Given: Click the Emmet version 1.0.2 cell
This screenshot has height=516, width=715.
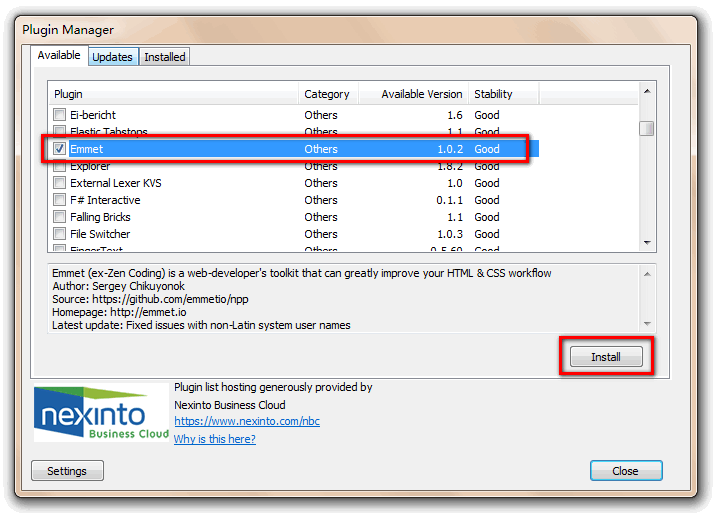Looking at the screenshot, I should [x=450, y=149].
